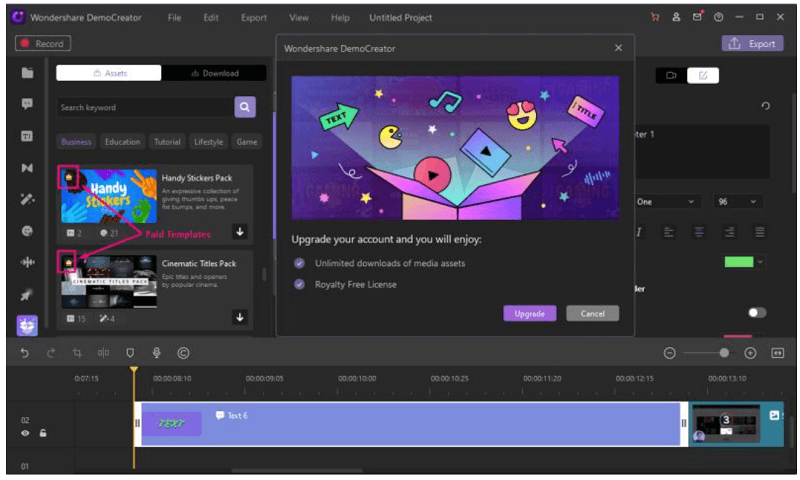Open the Cinematic Titles Pack thumbnail
Viewport: 800px width, 480px height.
109,282
